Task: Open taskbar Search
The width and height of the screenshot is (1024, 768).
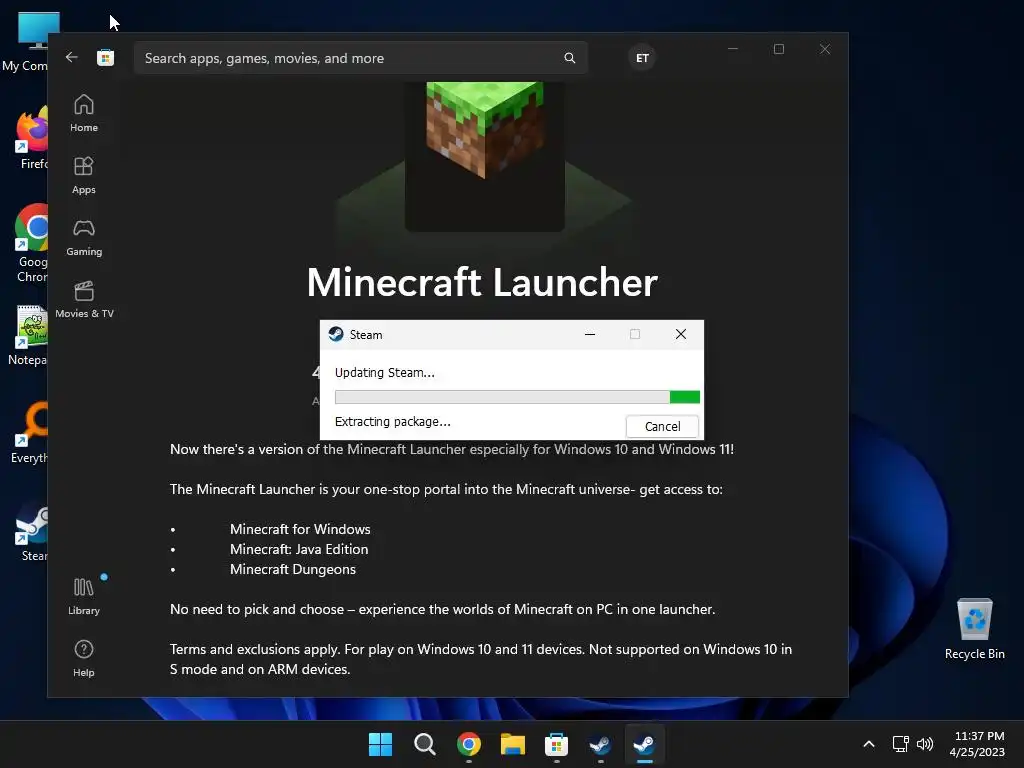Action: (x=424, y=744)
